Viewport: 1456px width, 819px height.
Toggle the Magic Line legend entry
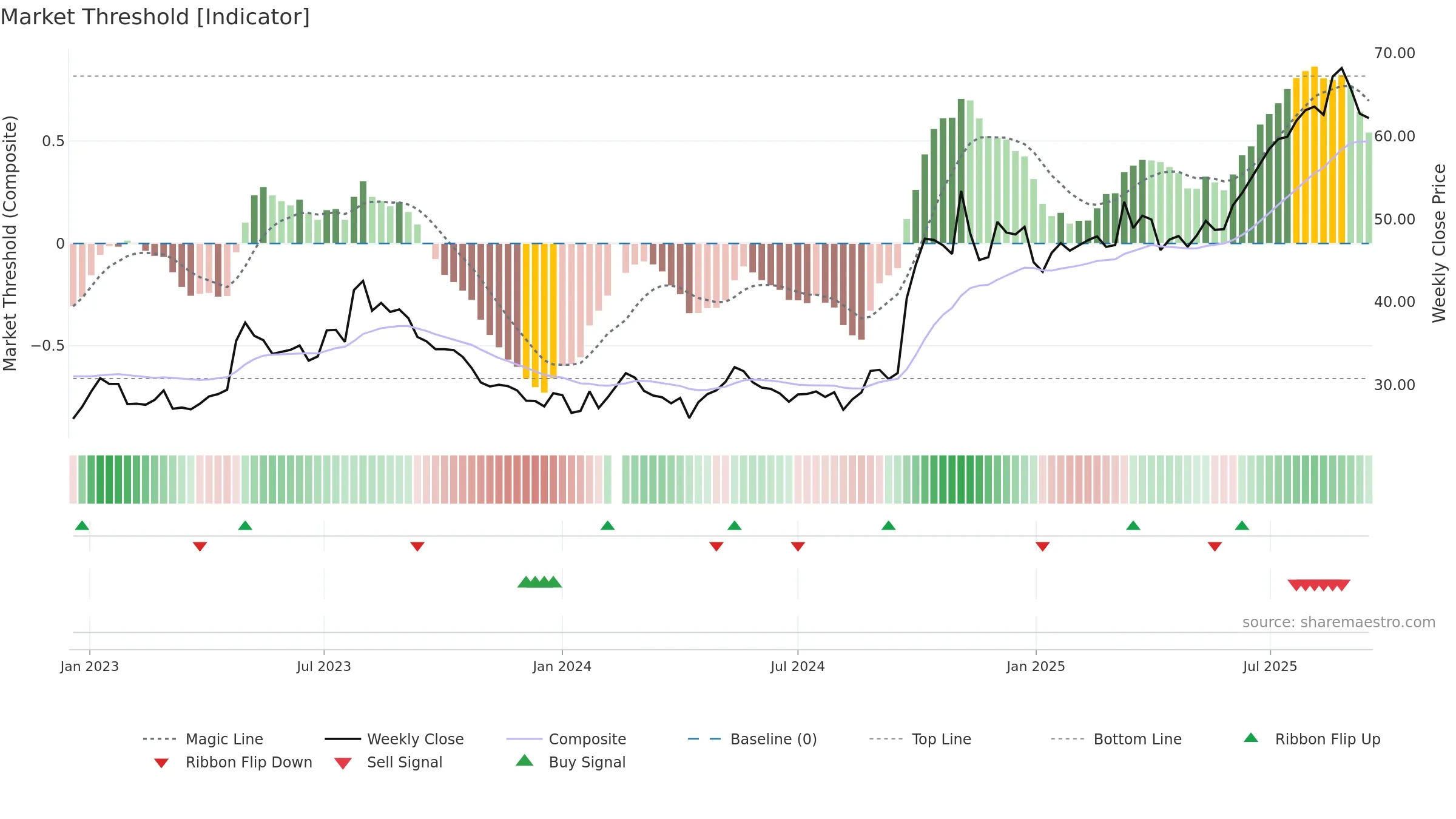(203, 739)
